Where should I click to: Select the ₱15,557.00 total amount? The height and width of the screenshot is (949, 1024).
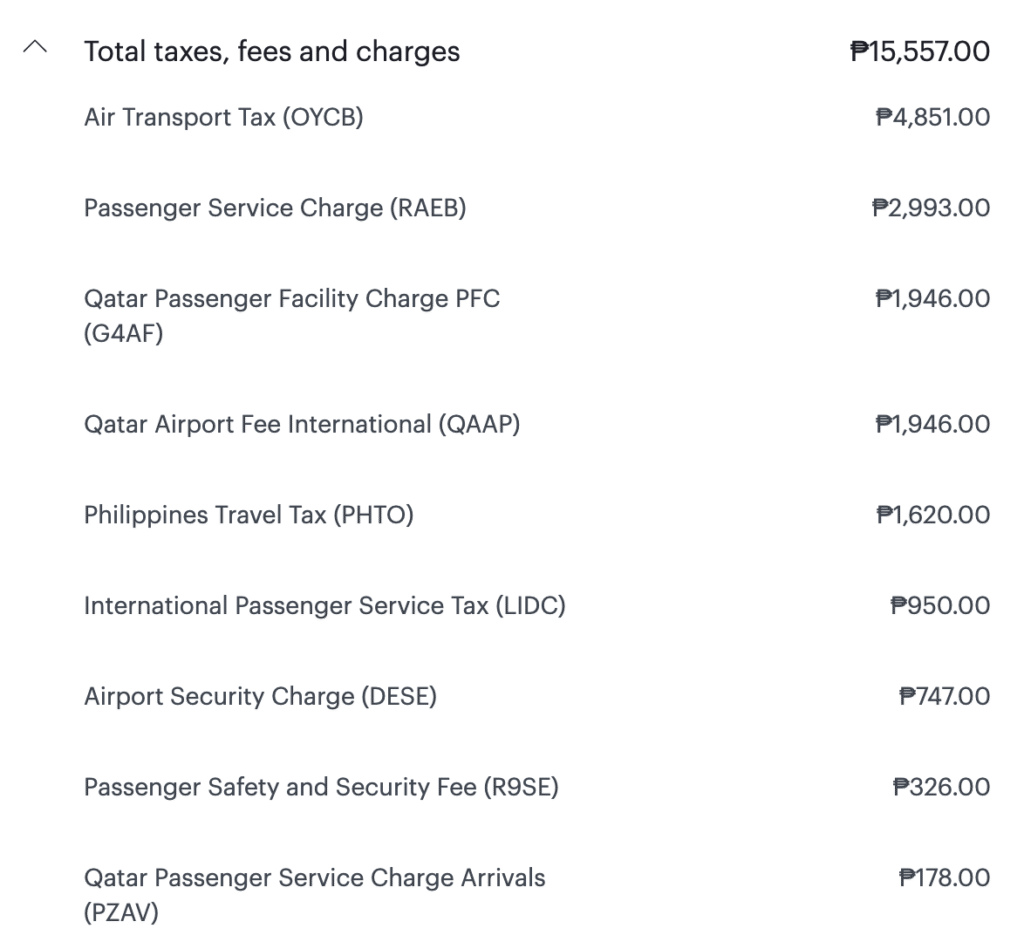coord(920,52)
